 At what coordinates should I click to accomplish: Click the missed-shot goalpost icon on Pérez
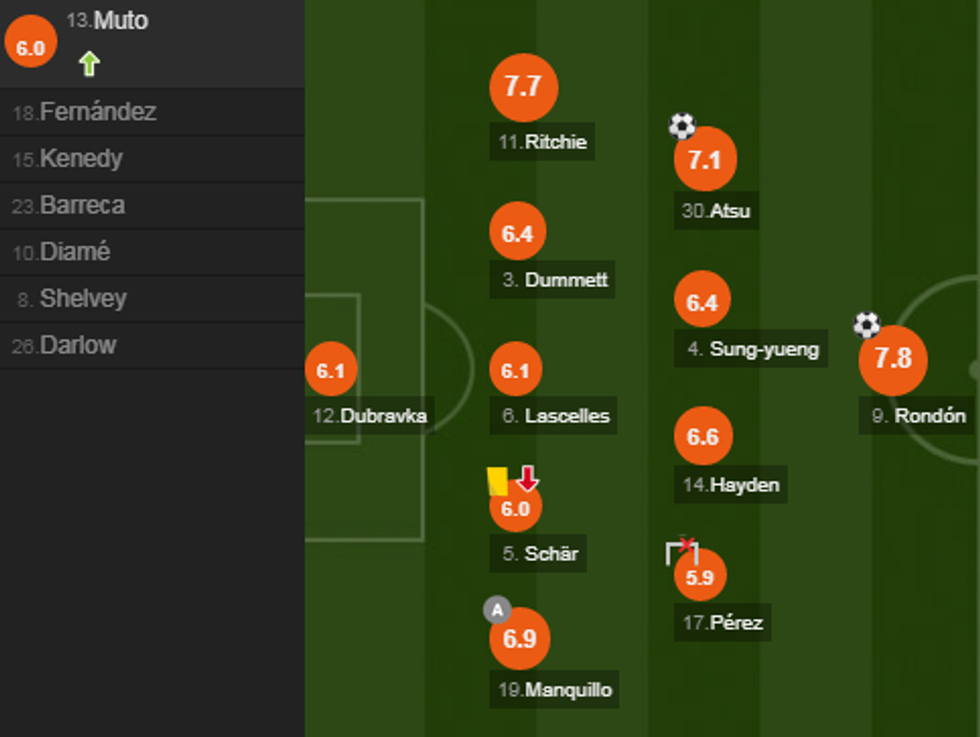[x=682, y=551]
